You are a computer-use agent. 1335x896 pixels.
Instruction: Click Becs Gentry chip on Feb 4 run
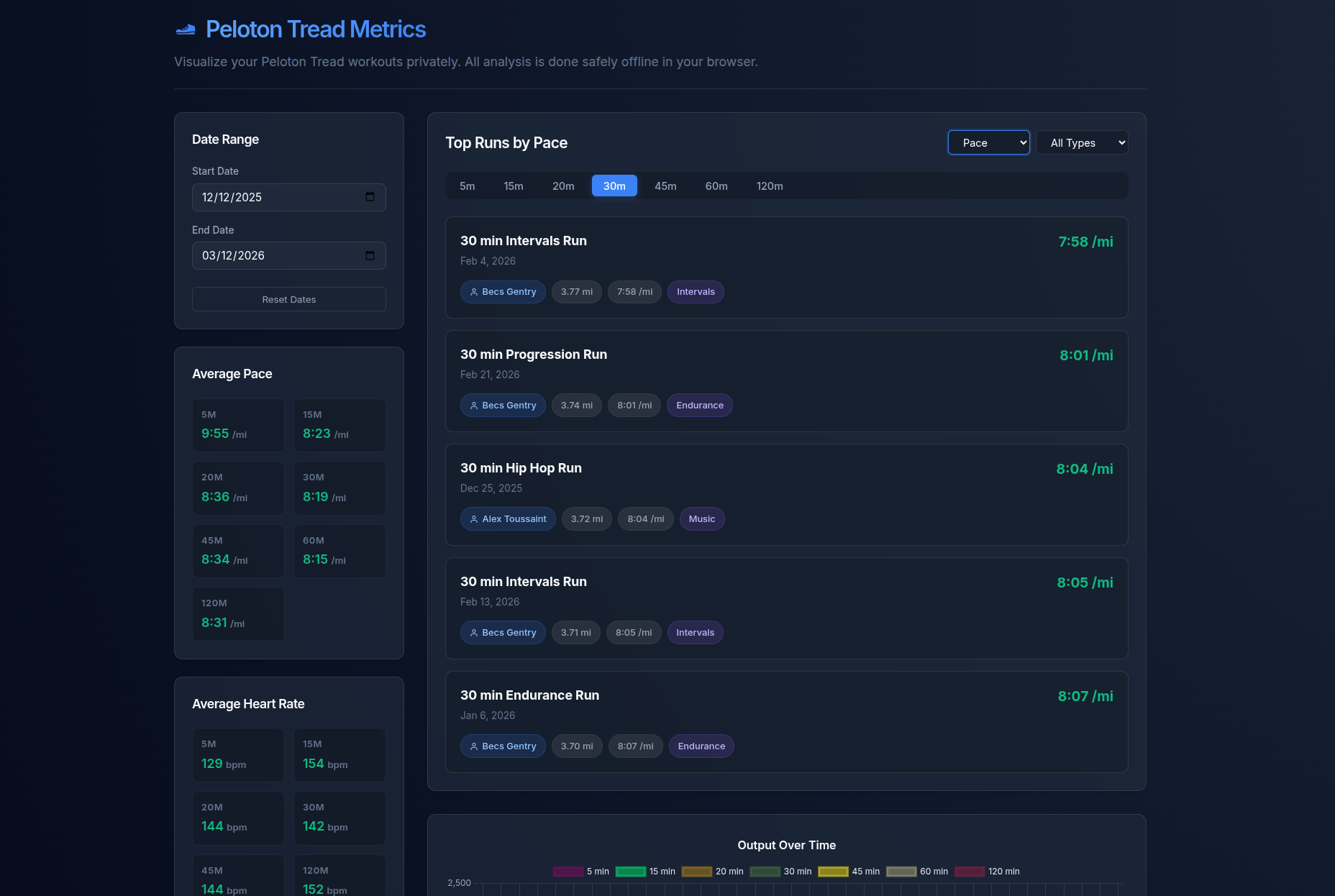[x=503, y=292]
